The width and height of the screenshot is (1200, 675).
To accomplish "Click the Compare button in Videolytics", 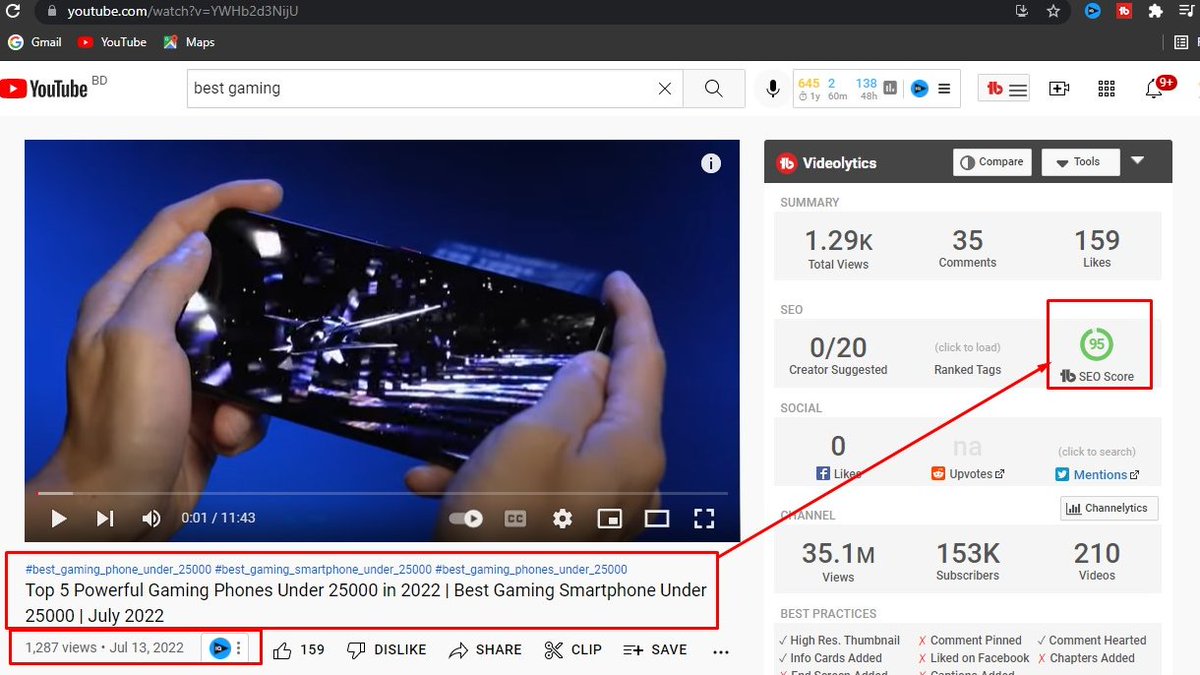I will point(992,162).
